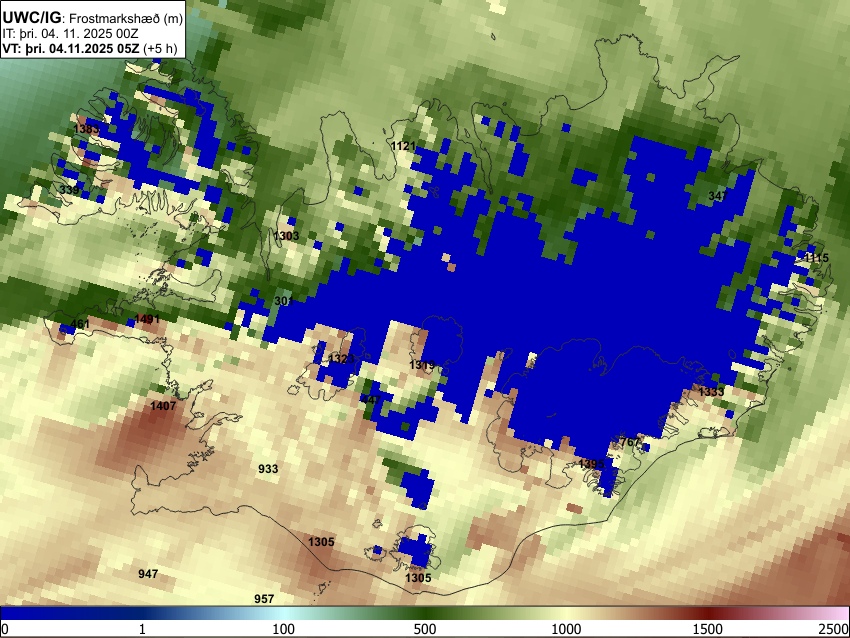Click the 1500 tick on the color scale
The image size is (850, 638).
pyautogui.click(x=708, y=629)
